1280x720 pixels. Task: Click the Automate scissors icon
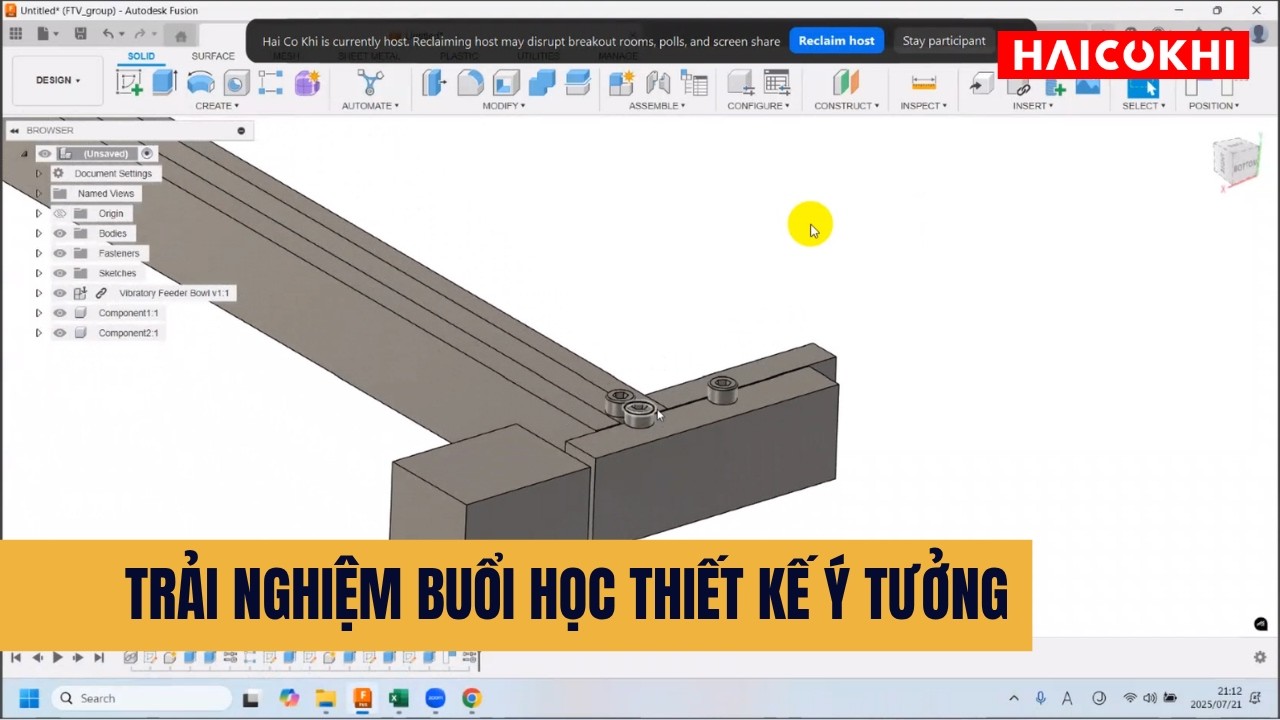[370, 82]
